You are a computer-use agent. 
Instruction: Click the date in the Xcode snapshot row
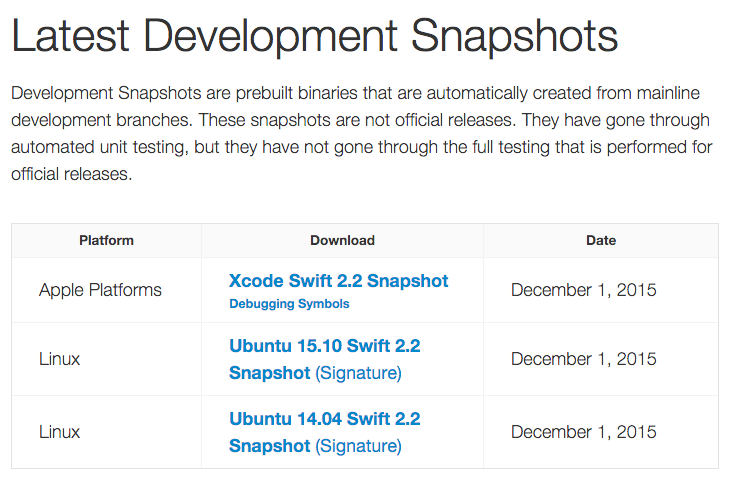point(583,290)
